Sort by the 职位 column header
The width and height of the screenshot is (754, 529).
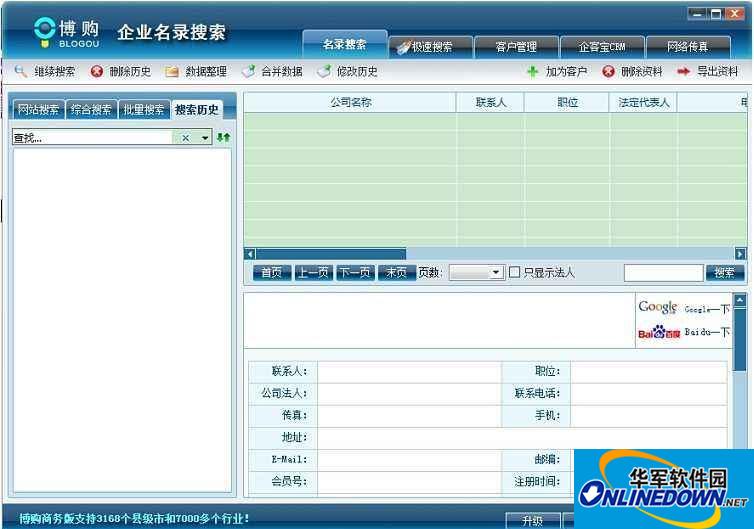point(567,102)
